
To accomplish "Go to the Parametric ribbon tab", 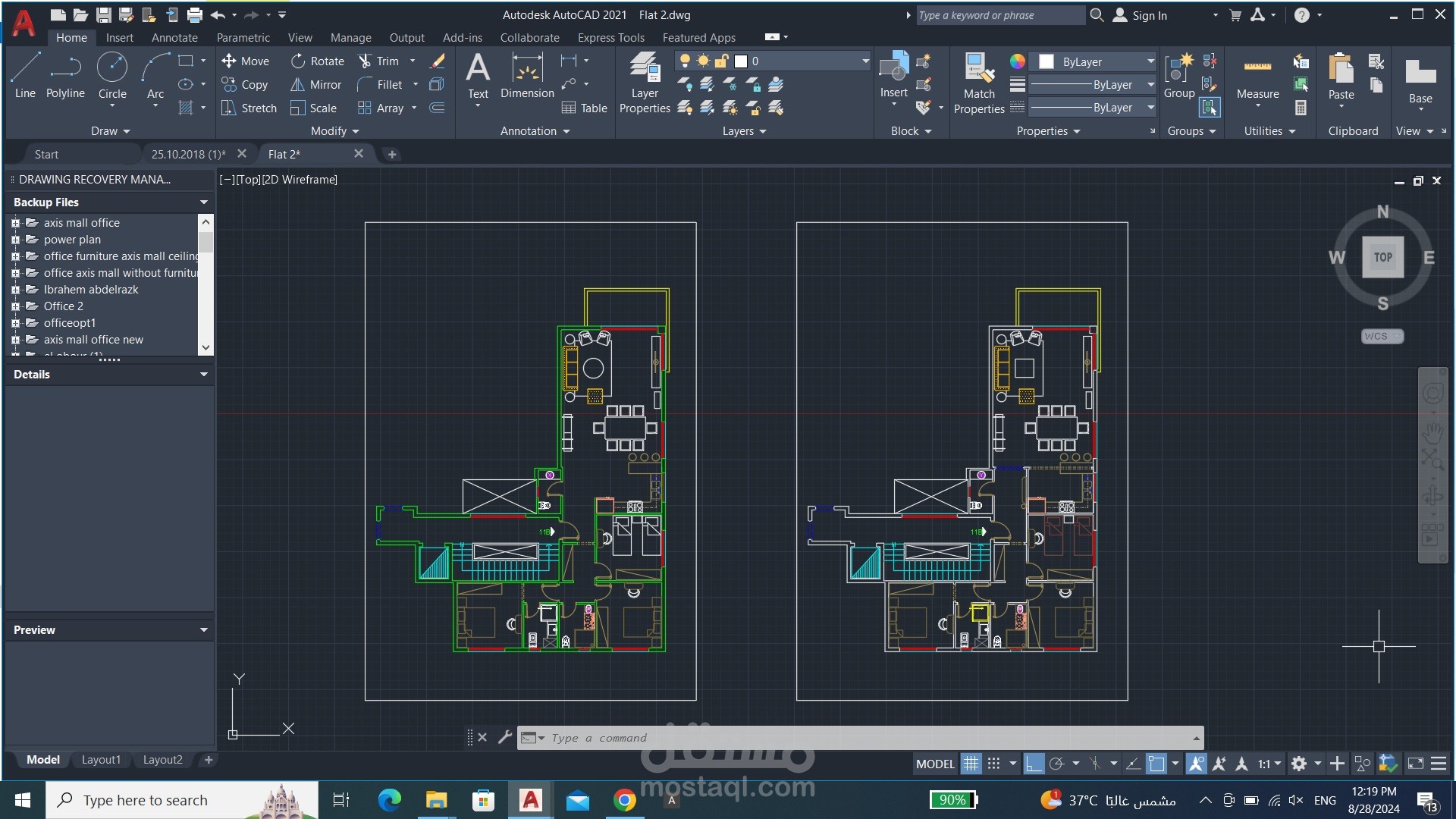I will (243, 37).
